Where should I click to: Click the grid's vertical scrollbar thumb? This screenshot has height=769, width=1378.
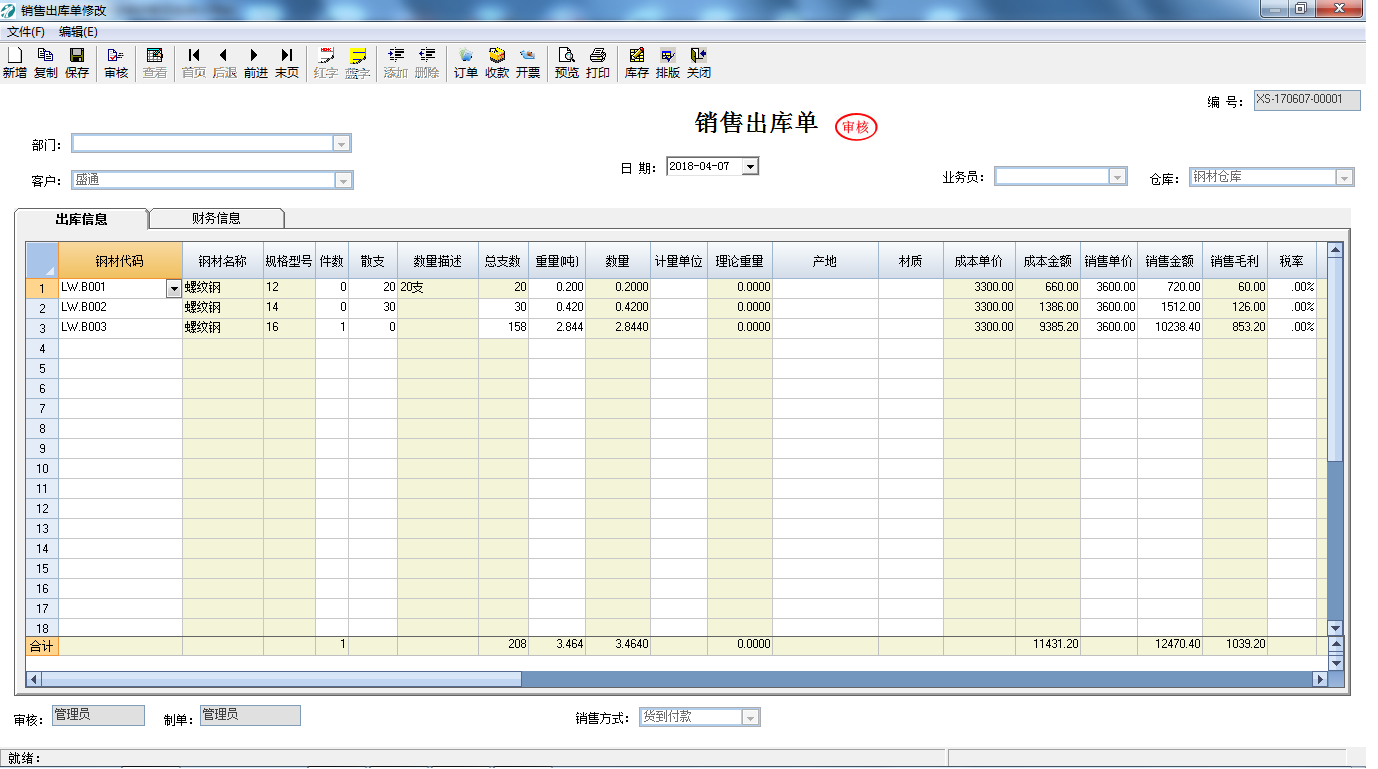point(1335,360)
